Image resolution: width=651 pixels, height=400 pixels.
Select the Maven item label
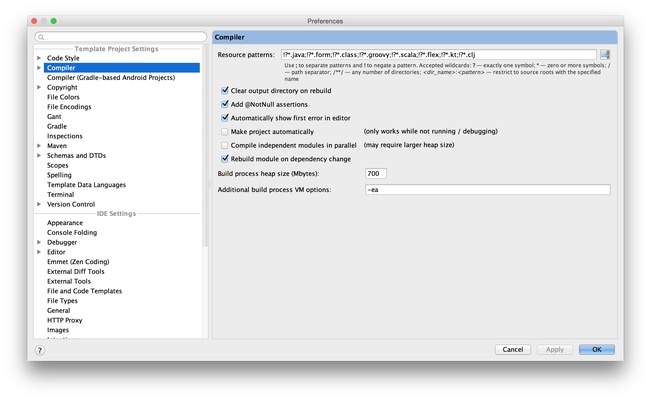[57, 146]
